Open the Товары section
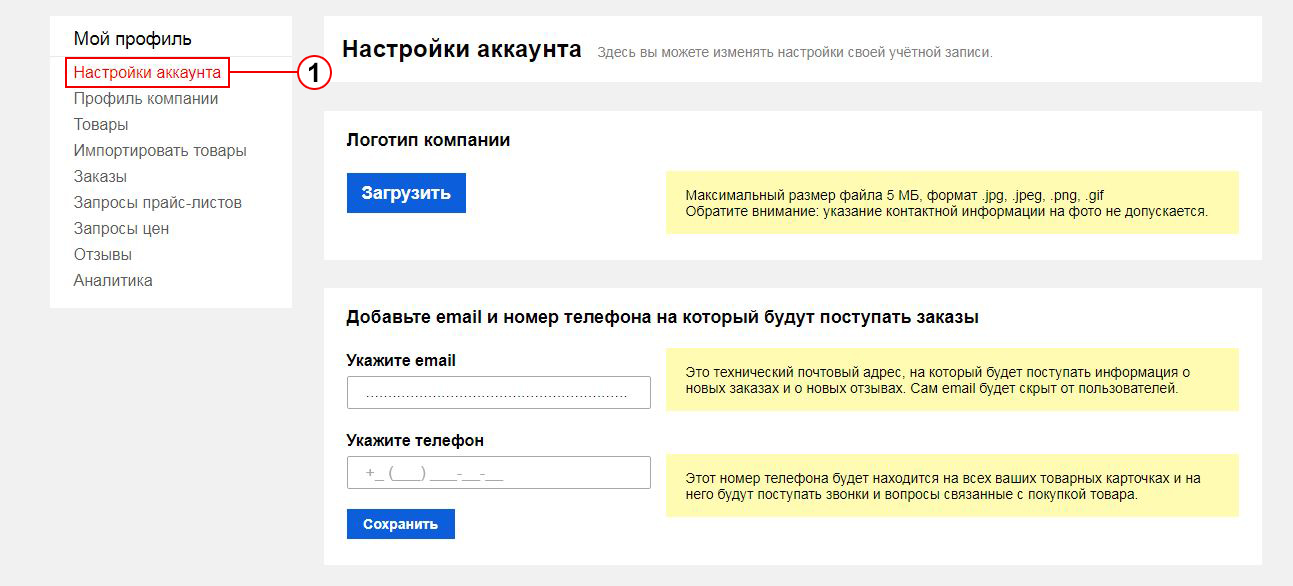 click(101, 125)
